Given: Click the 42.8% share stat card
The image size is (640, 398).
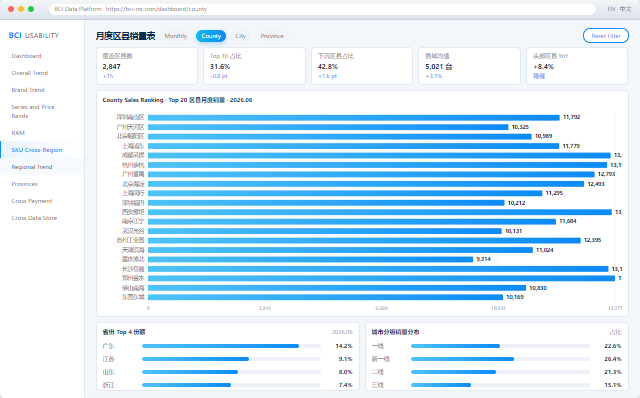Looking at the screenshot, I should click(362, 66).
